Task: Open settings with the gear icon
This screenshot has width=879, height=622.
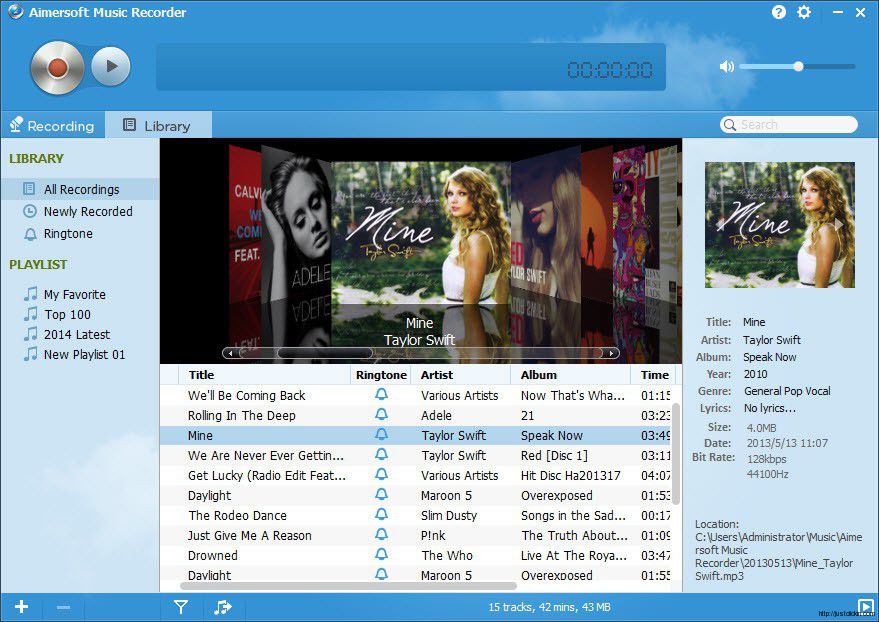Action: point(804,12)
